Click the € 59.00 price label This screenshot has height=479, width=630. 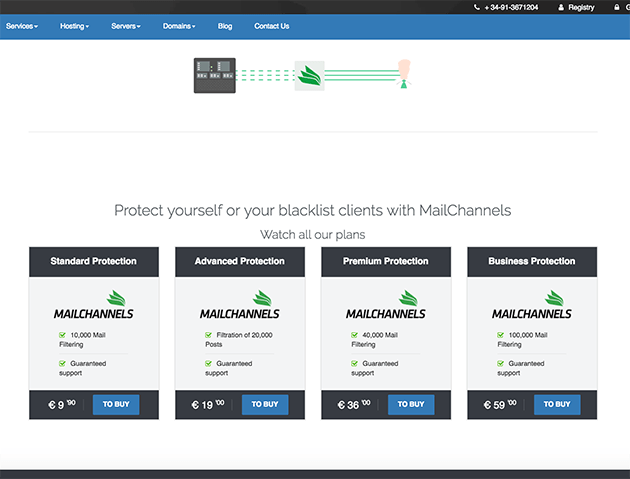(500, 404)
